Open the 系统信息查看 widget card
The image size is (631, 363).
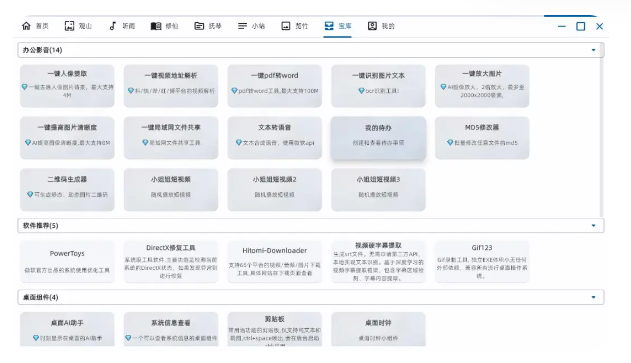[x=171, y=329]
